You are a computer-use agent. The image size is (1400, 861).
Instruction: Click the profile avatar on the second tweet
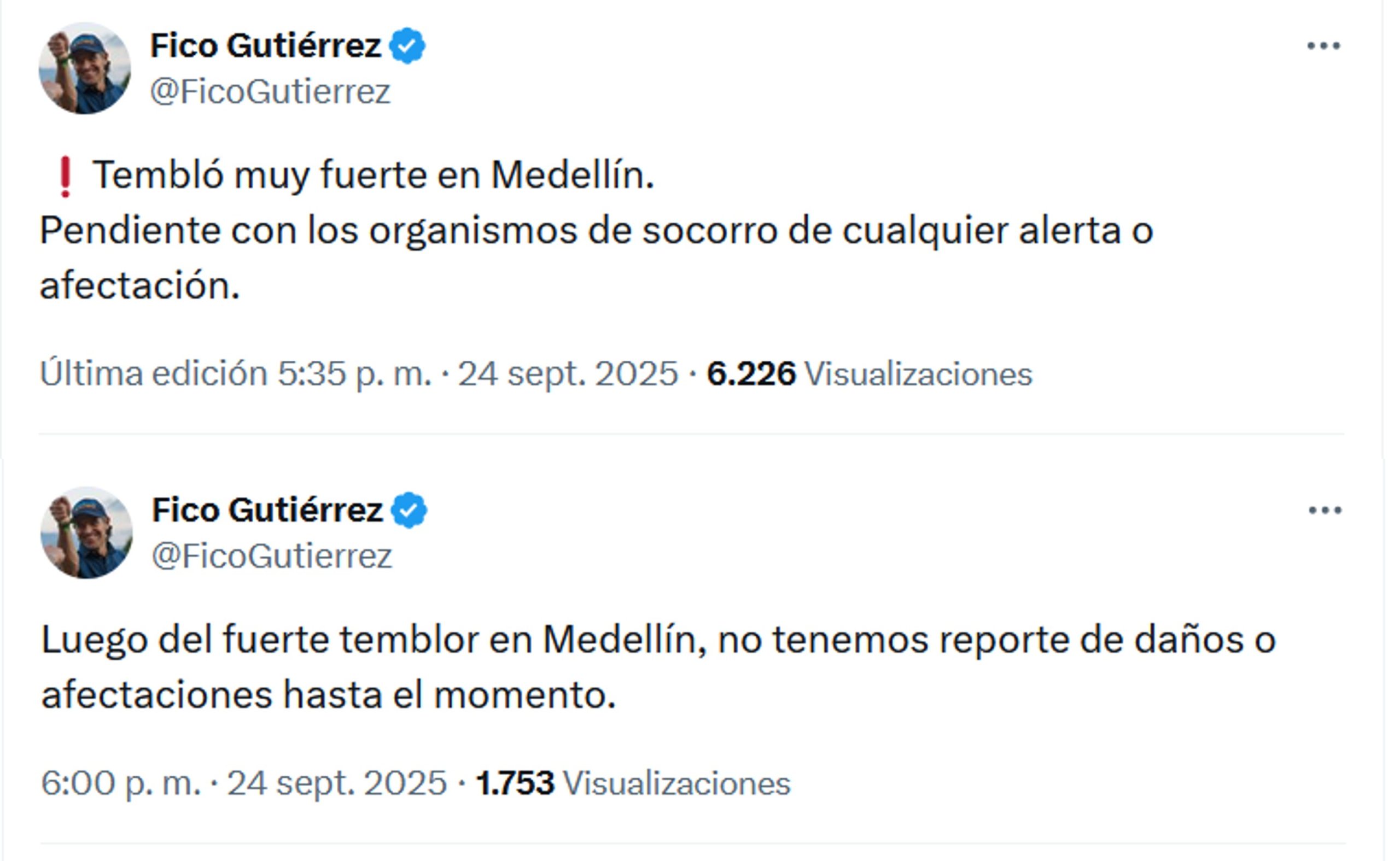pos(86,532)
